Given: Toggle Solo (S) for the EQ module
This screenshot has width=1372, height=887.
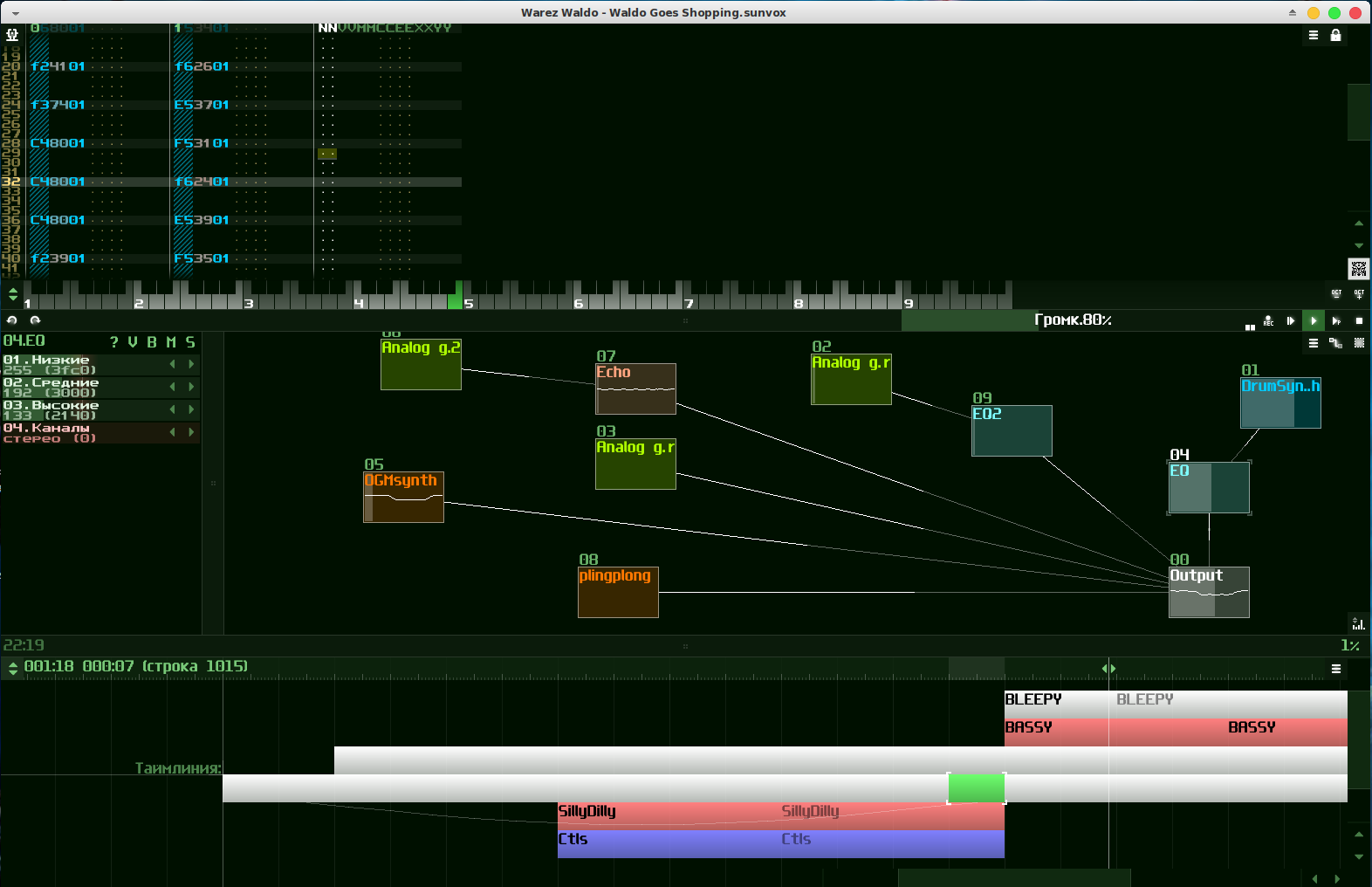Looking at the screenshot, I should (190, 342).
